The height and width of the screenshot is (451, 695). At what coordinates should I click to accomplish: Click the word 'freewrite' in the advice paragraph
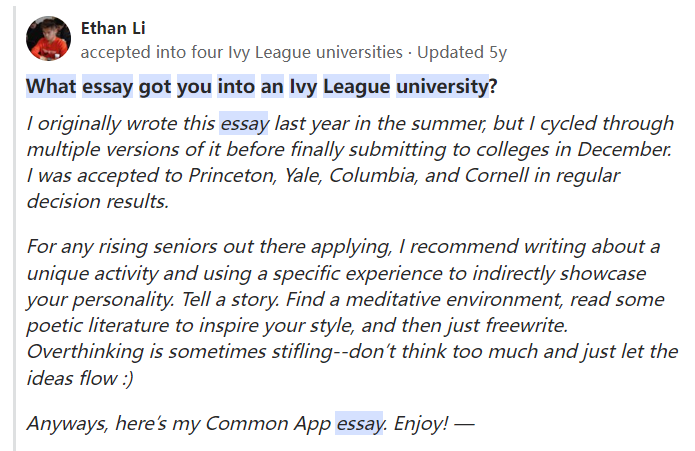click(x=527, y=326)
